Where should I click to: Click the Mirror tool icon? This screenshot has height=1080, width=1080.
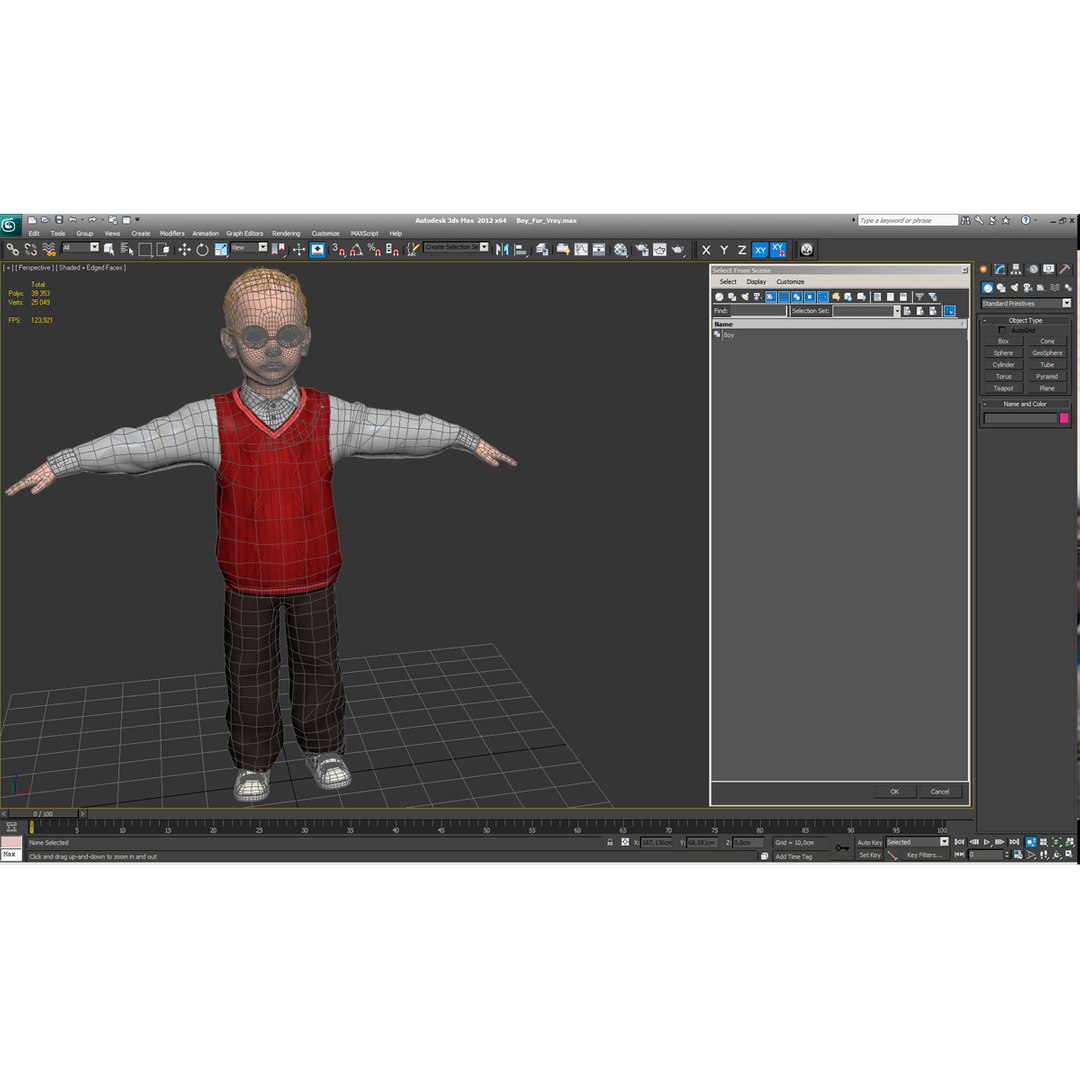pyautogui.click(x=502, y=249)
